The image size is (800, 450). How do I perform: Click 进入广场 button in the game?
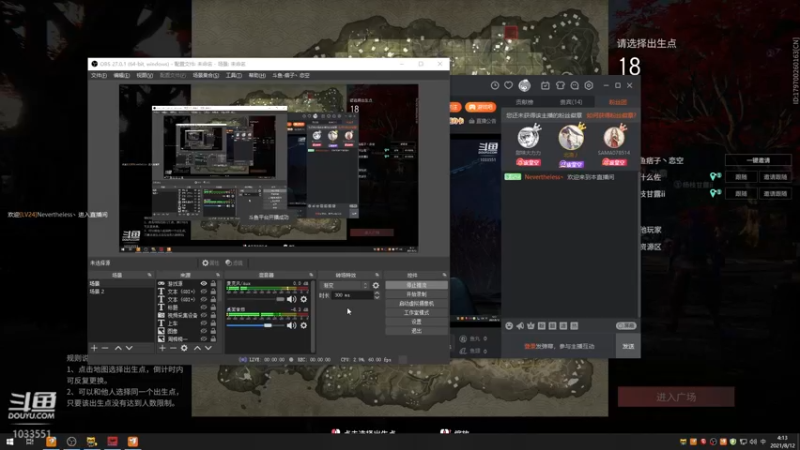tap(676, 397)
